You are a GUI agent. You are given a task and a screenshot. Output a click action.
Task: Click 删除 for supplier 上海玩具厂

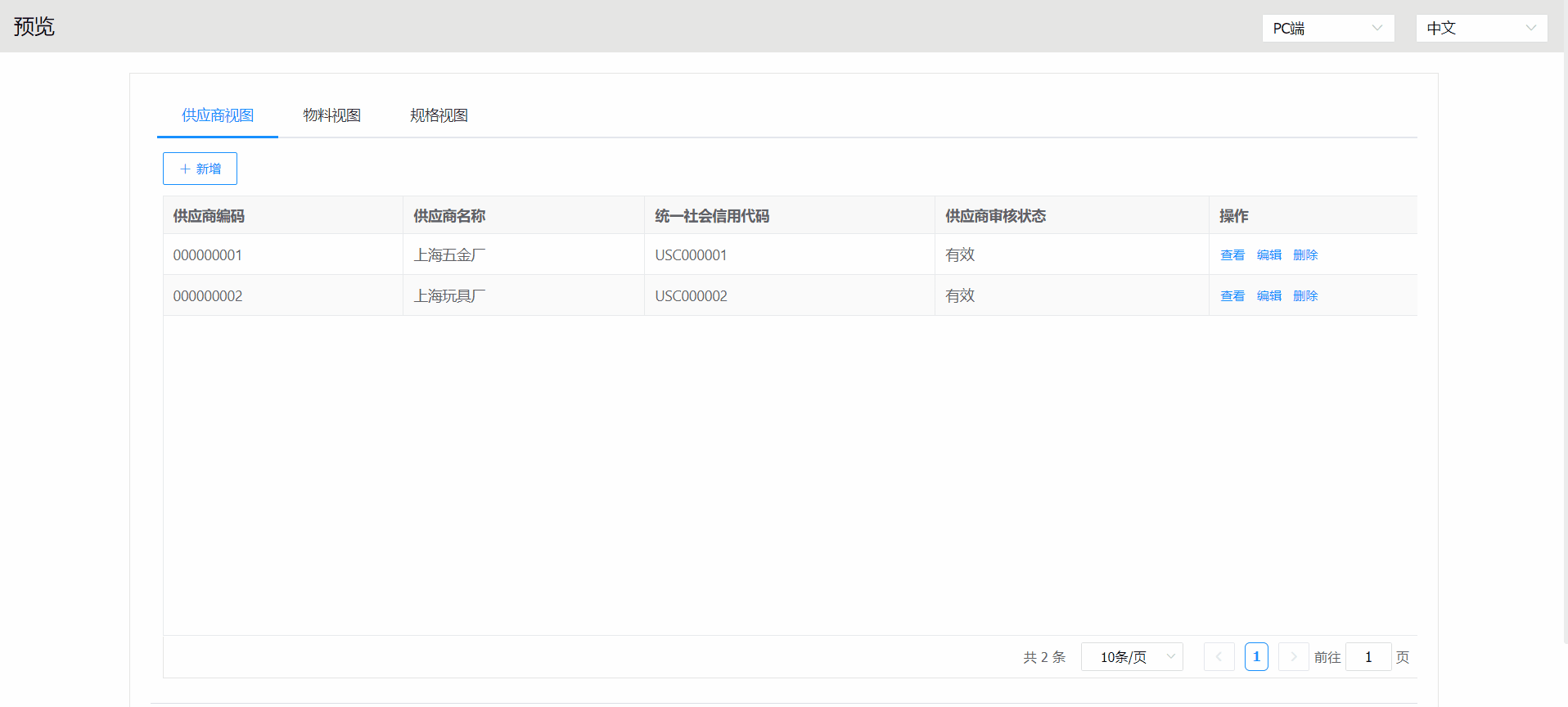(1305, 296)
